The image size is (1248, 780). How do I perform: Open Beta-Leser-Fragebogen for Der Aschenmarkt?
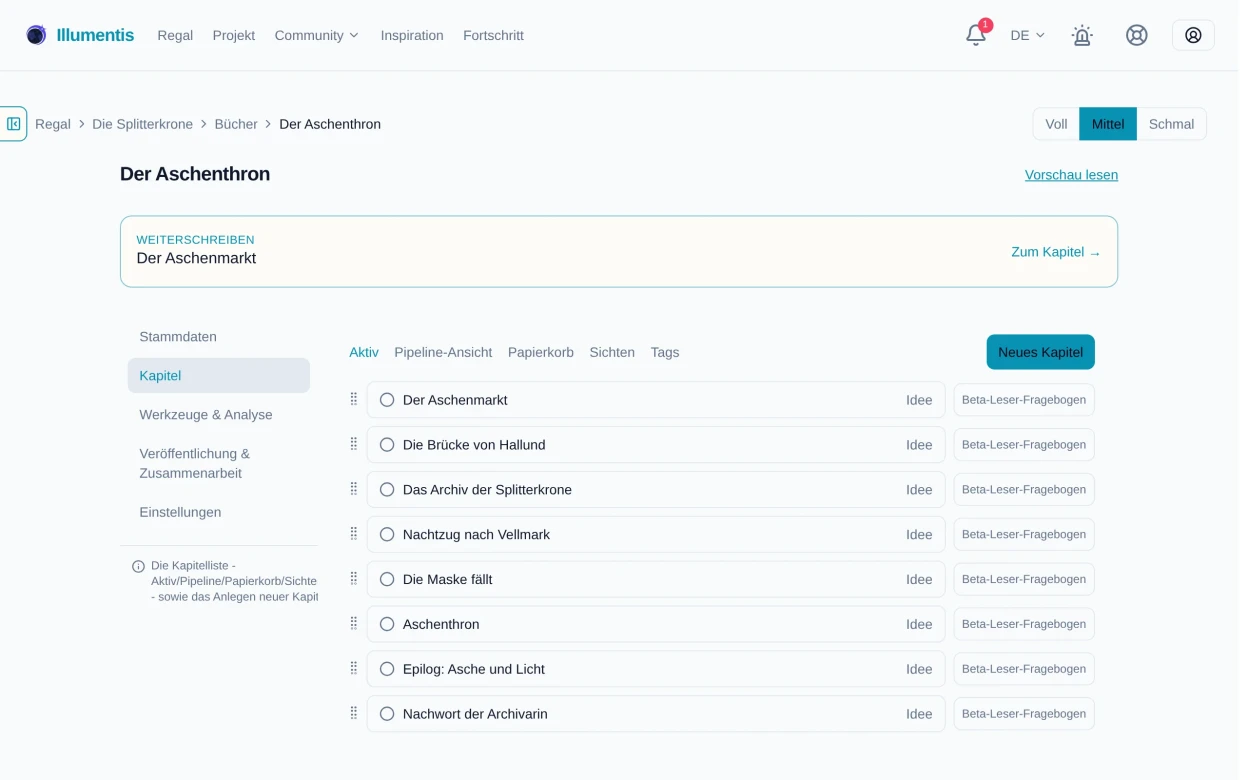pyautogui.click(x=1024, y=400)
